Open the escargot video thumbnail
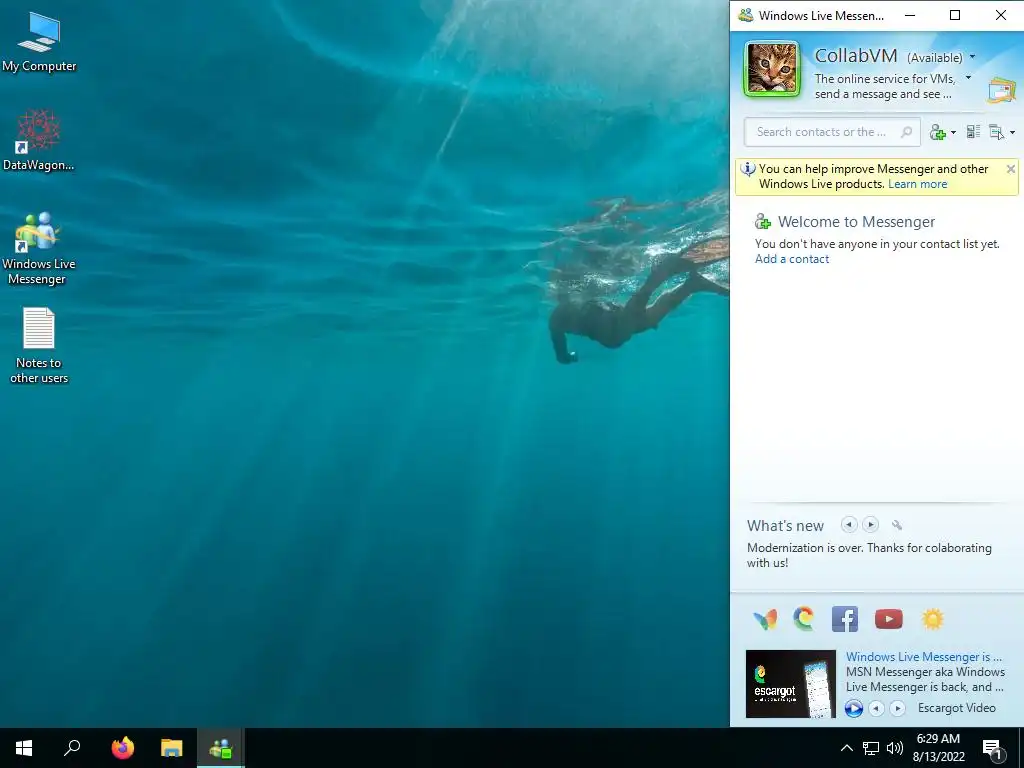 point(790,684)
